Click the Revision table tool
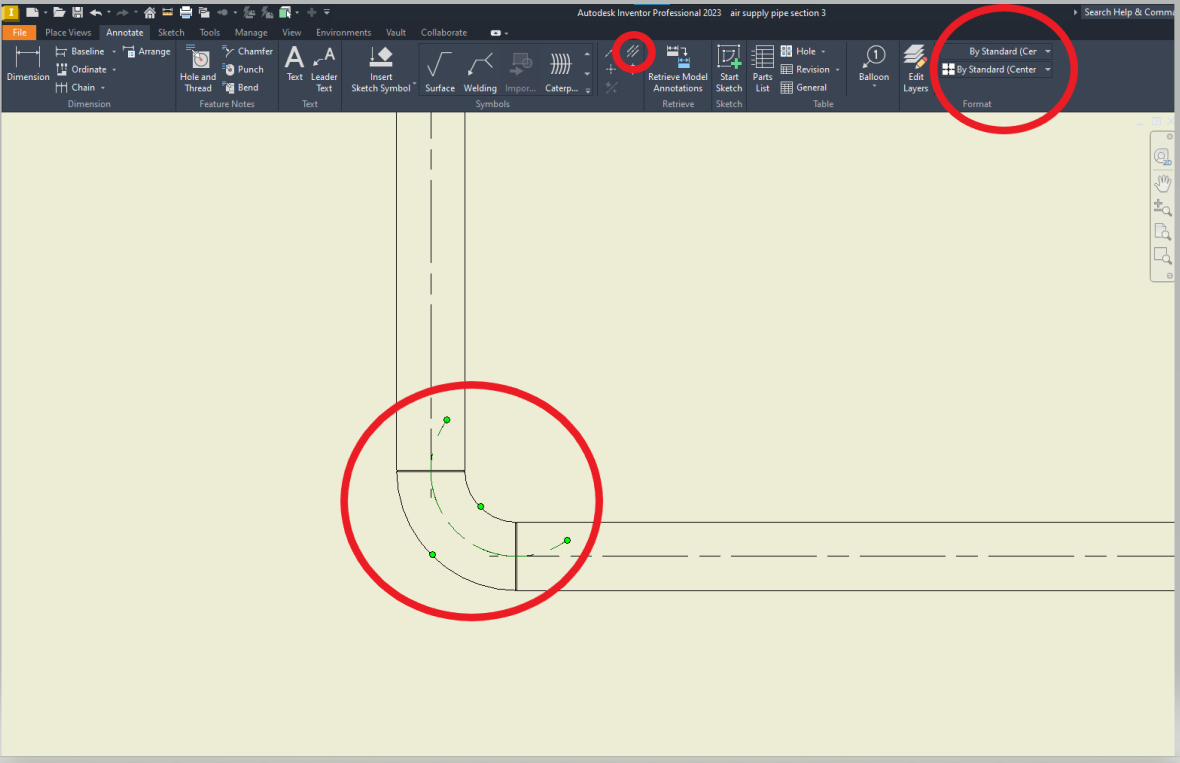The image size is (1180, 763). (804, 69)
